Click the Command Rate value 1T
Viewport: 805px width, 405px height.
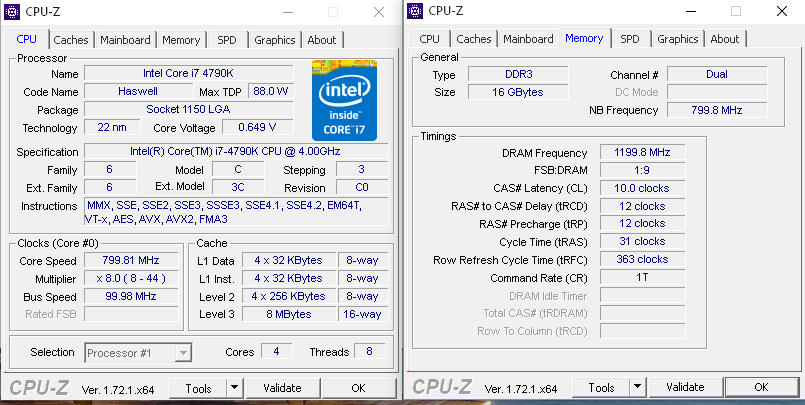[x=642, y=277]
